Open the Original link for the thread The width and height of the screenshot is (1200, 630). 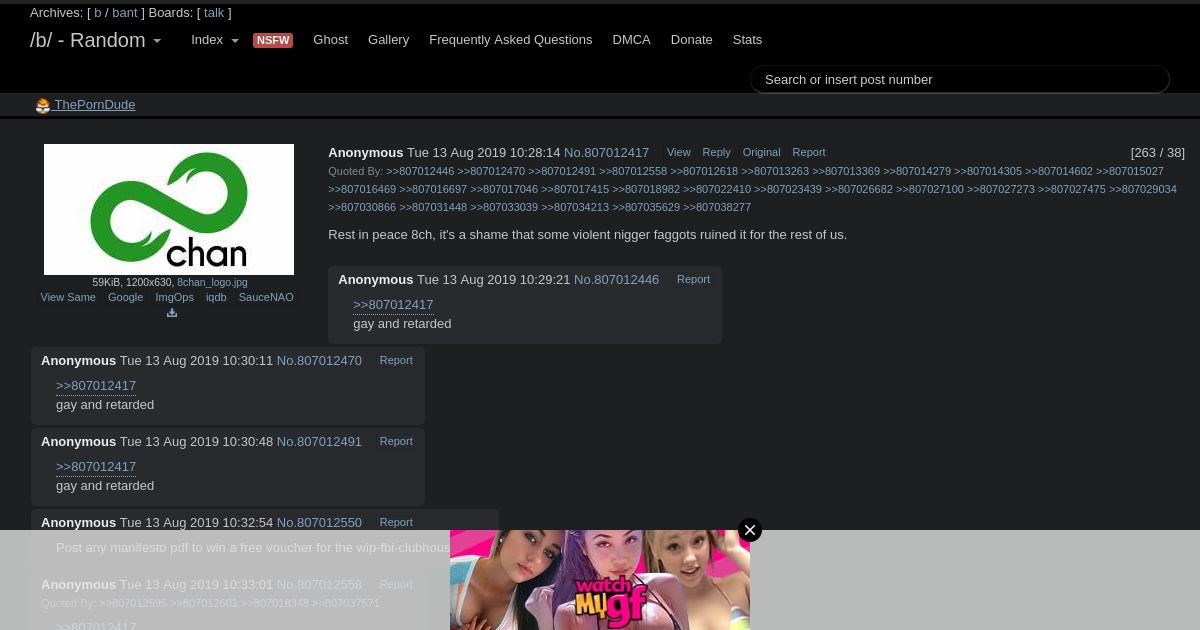click(761, 153)
